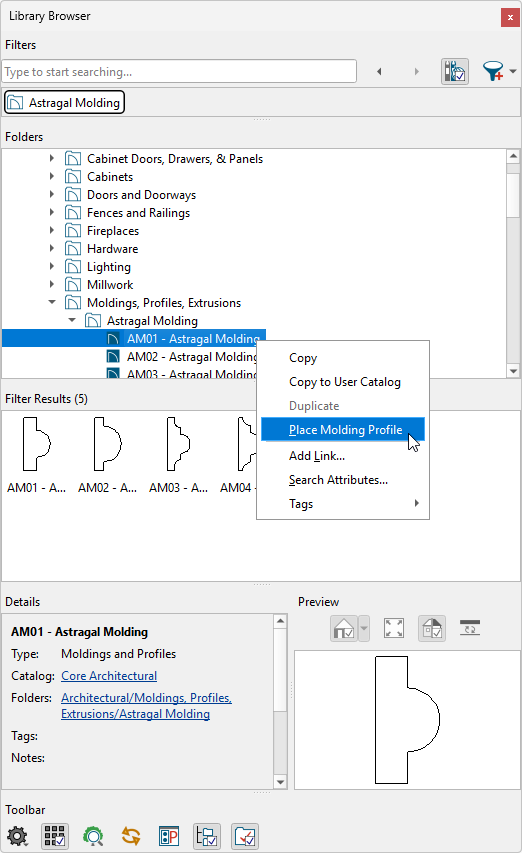Toggle the tree hierarchy view button
This screenshot has width=522, height=853.
click(207, 836)
